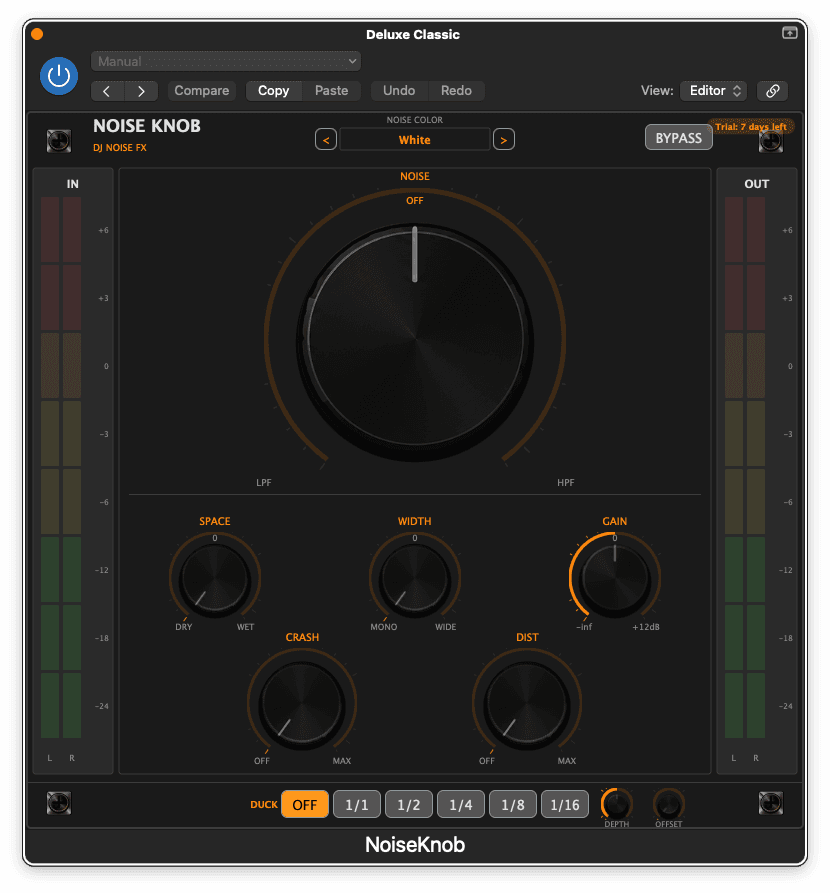The height and width of the screenshot is (893, 830).
Task: Click the IN level meter
Action: (61, 467)
